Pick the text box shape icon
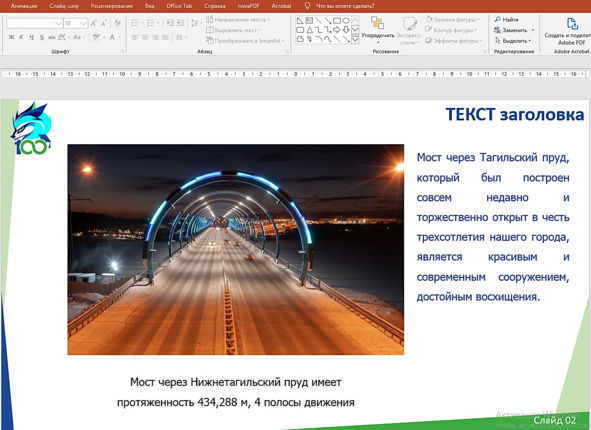Screen dimensions: 591x430 [x=309, y=21]
